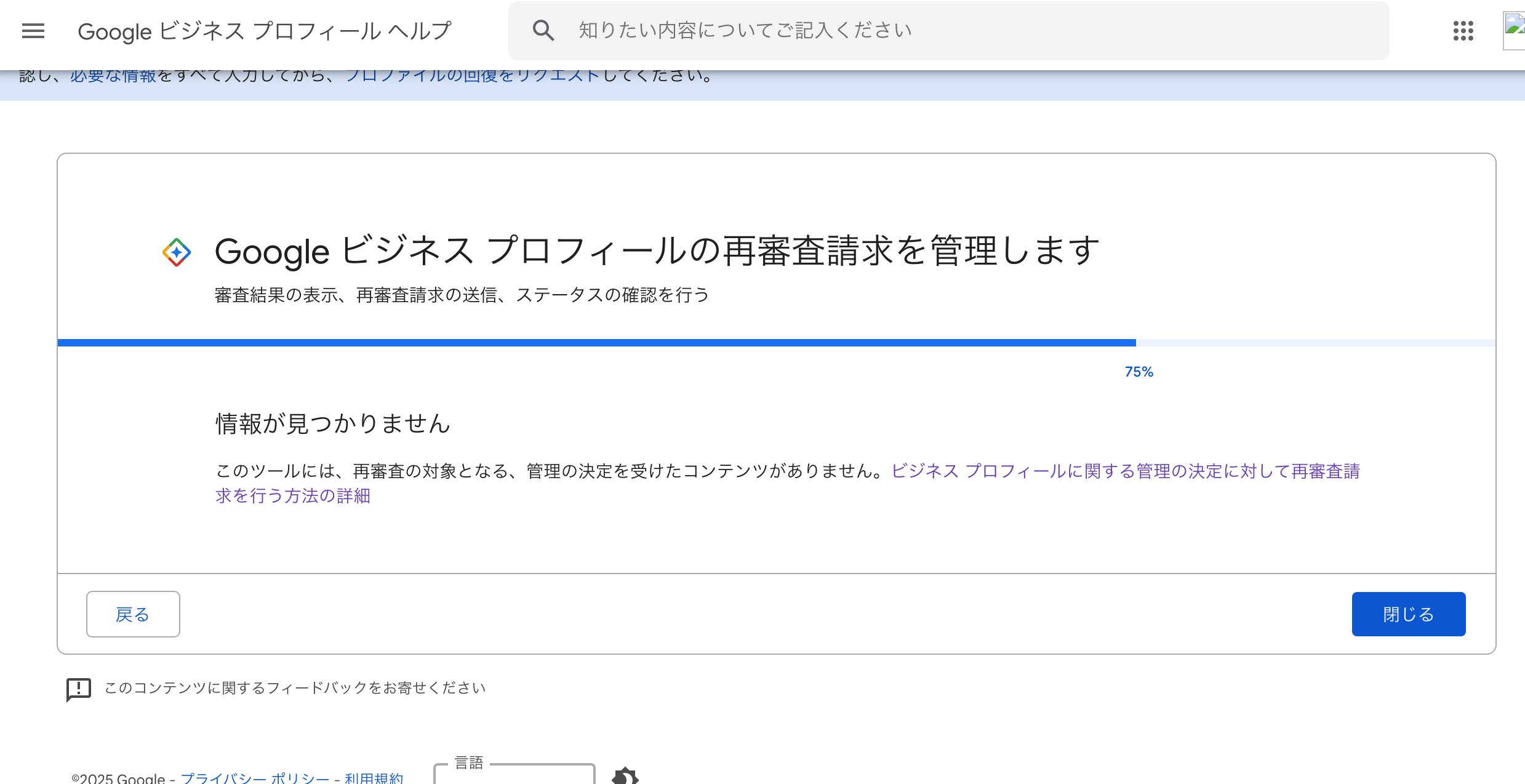Open the hamburger main menu

point(33,31)
